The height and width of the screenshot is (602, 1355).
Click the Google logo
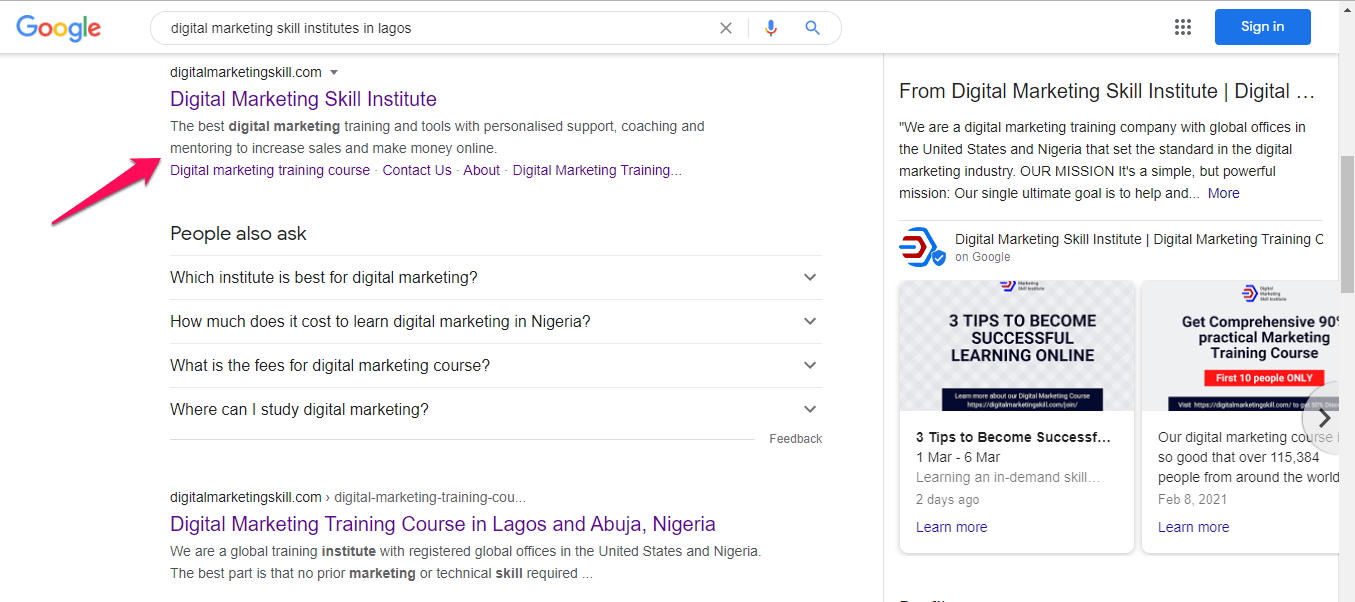58,28
